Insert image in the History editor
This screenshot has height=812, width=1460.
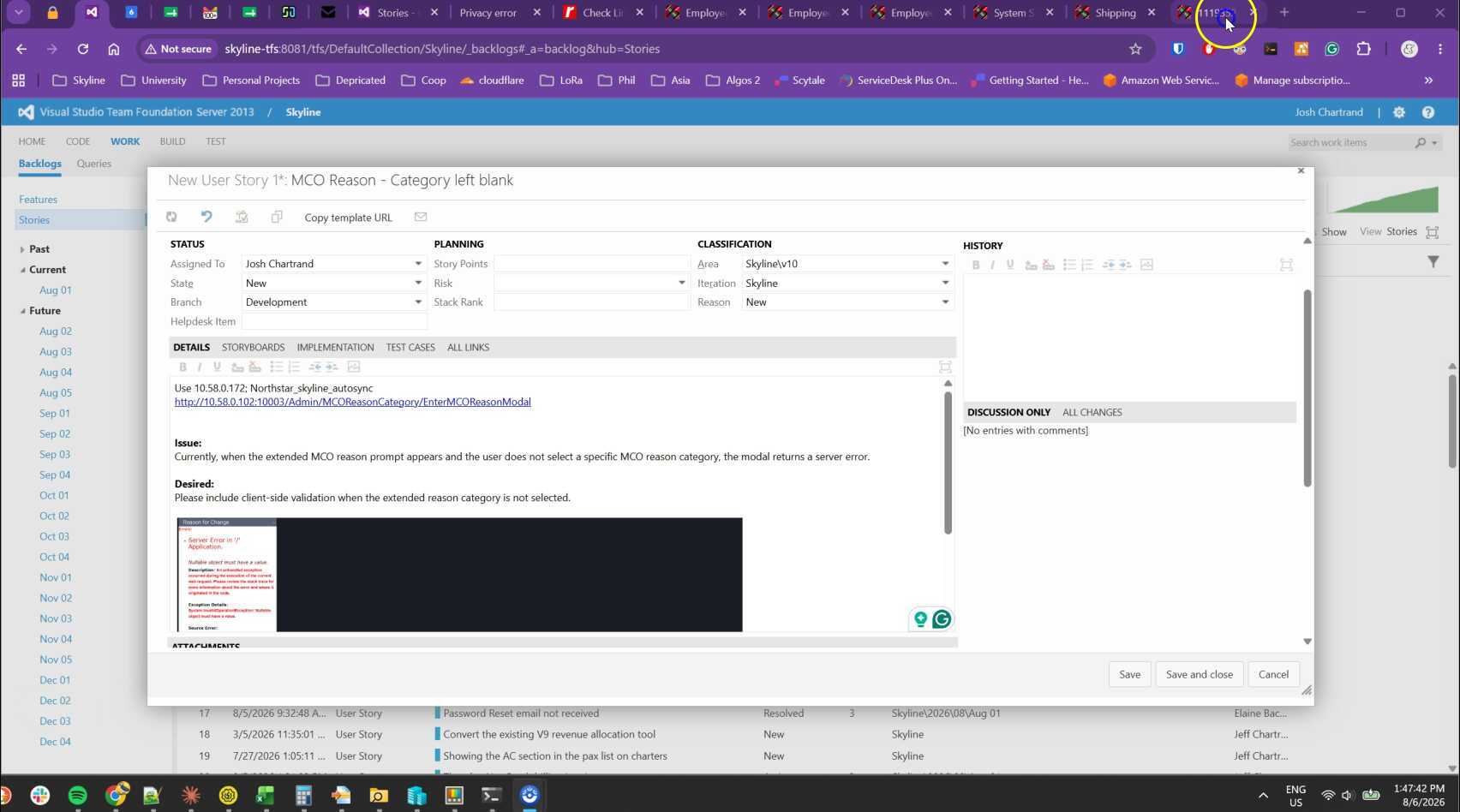point(1146,265)
